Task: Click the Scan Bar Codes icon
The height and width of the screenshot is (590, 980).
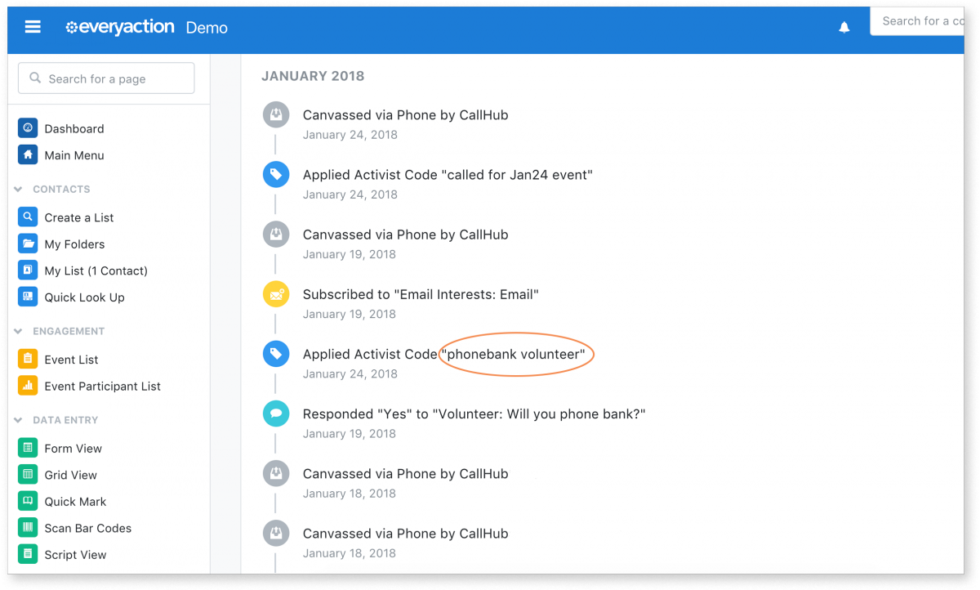Action: (x=27, y=528)
